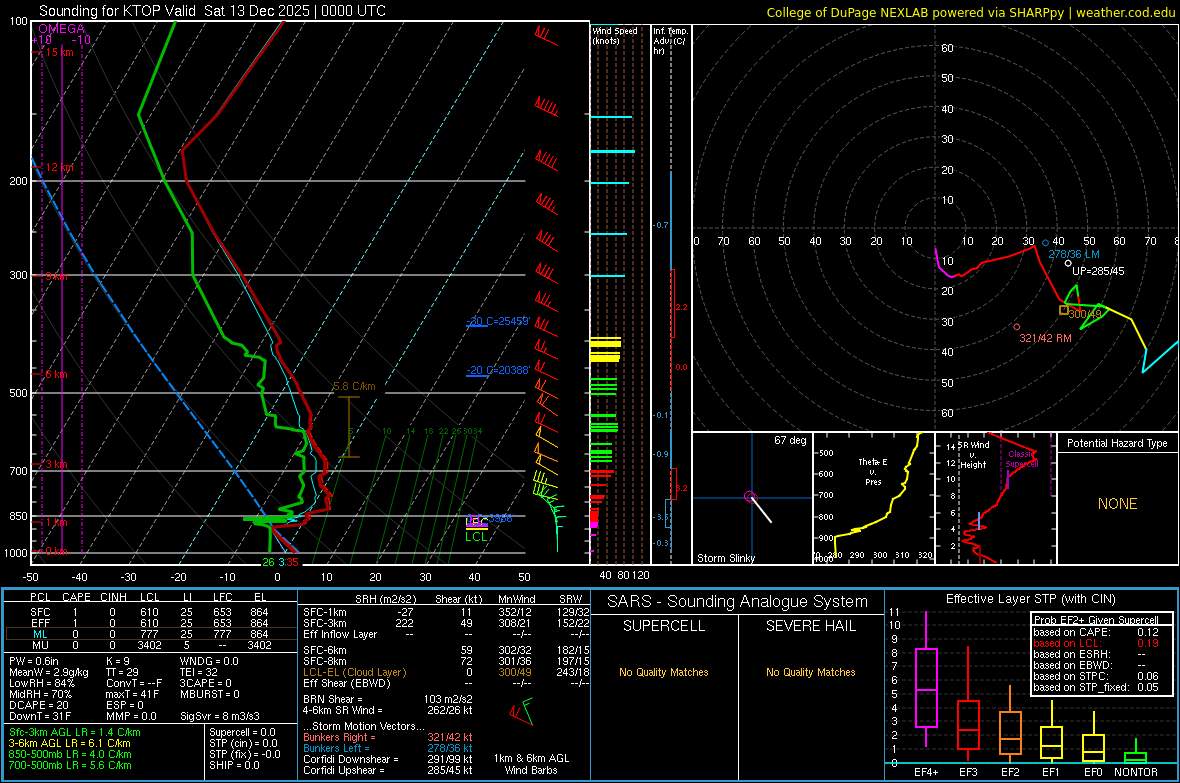Click the SFC-3km SRH row
Screen dimensions: 1180x783
click(x=446, y=623)
